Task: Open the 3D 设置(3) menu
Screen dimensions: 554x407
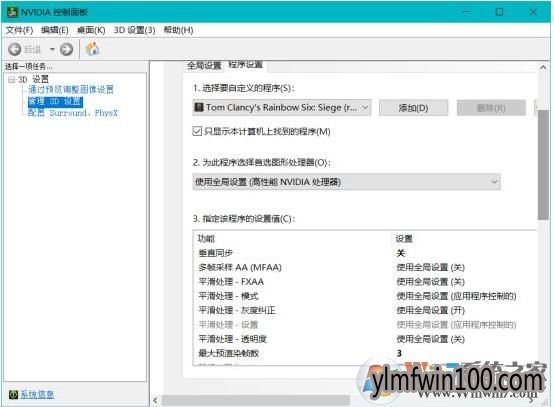Action: pos(134,30)
